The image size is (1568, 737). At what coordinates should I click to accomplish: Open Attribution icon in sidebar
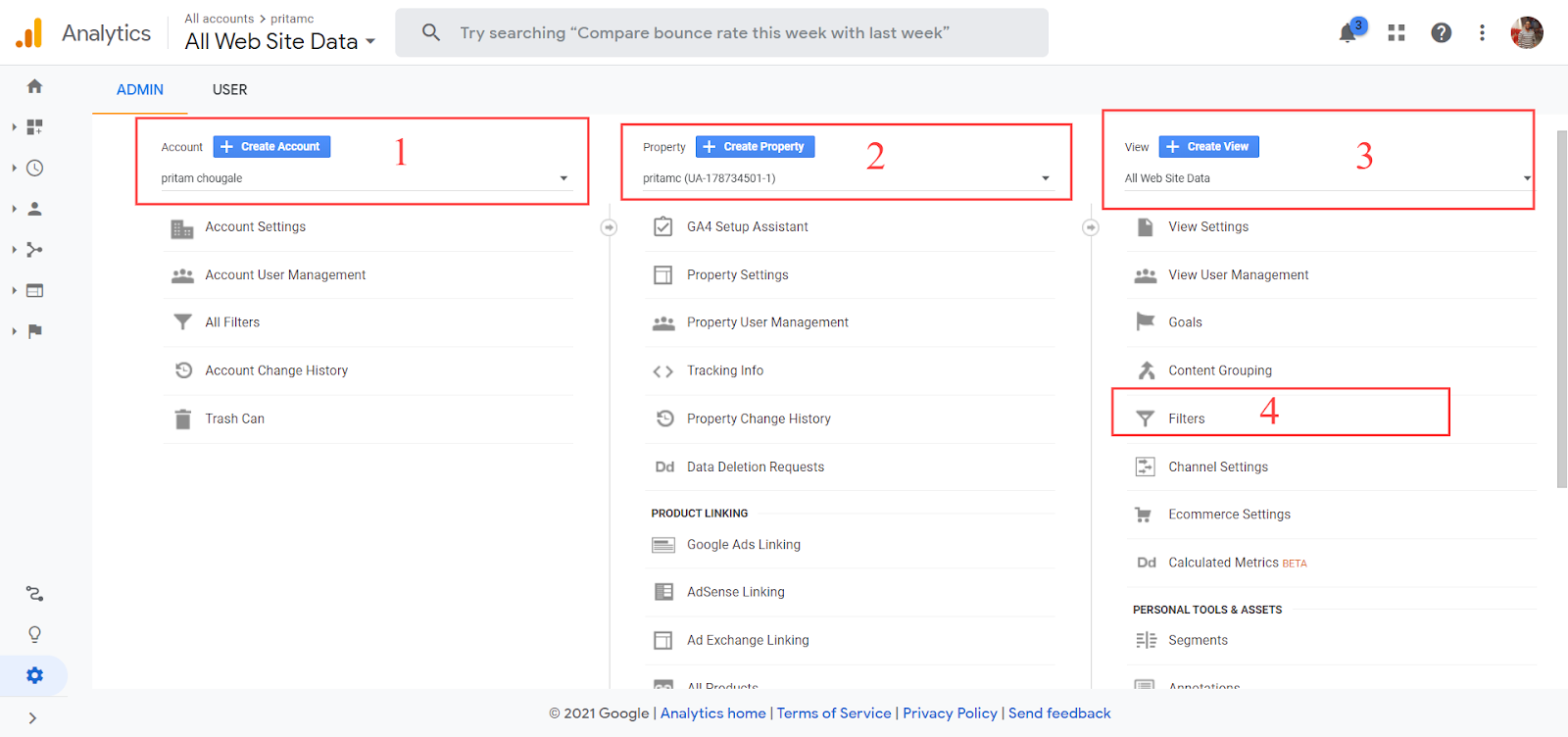click(34, 594)
